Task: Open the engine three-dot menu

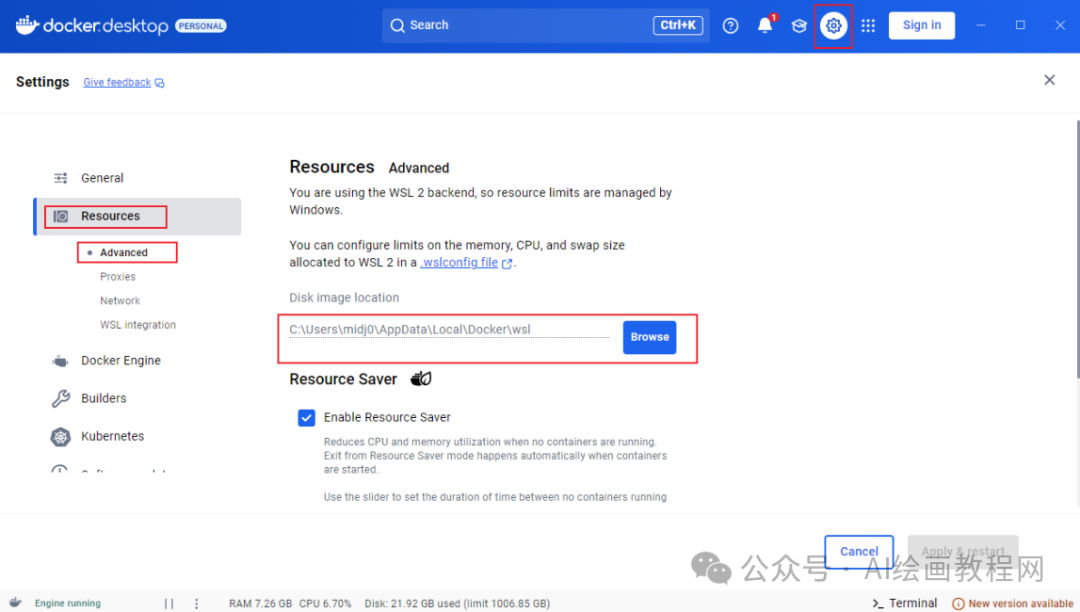Action: click(196, 603)
